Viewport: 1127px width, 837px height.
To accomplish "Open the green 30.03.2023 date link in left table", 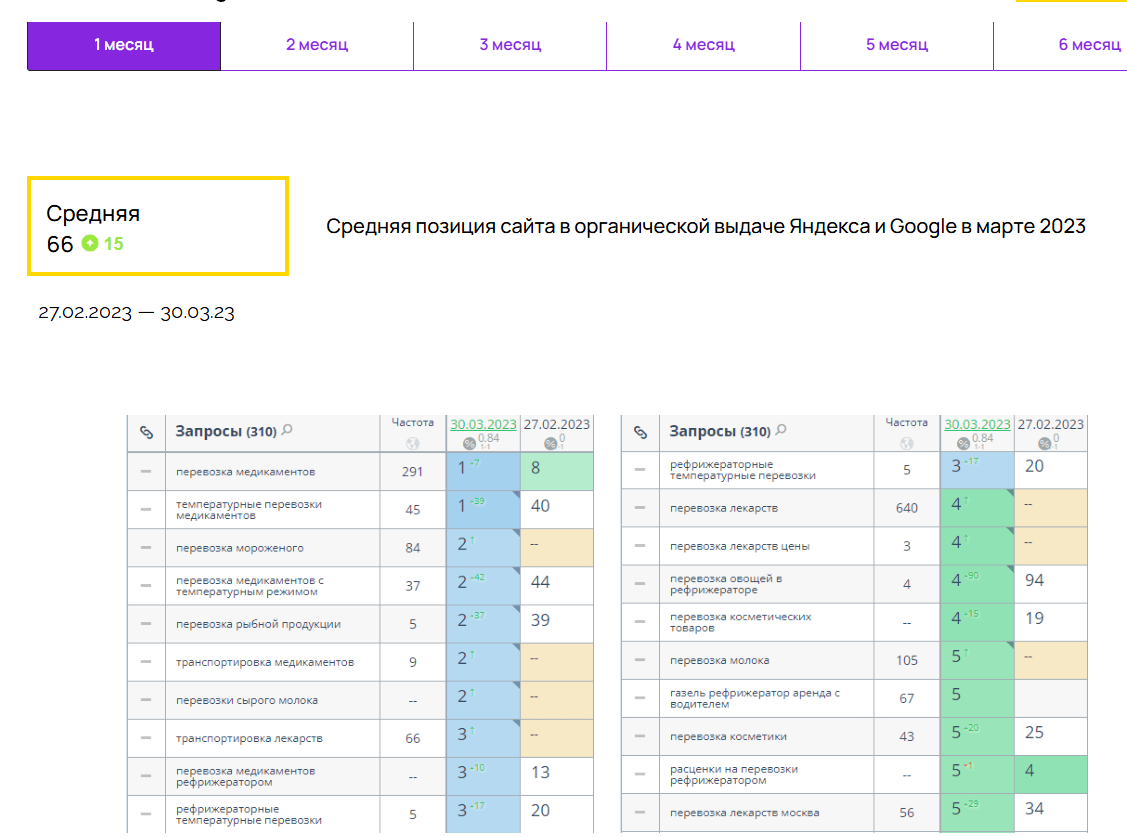I will pos(483,424).
